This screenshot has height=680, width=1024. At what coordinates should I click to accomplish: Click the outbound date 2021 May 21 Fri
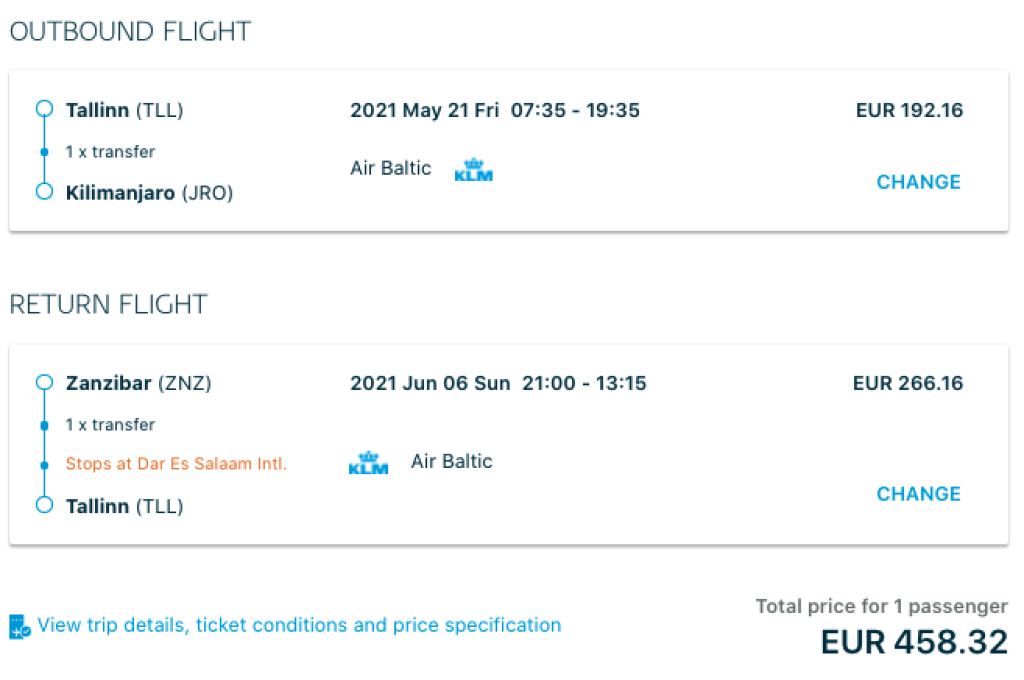coord(424,110)
